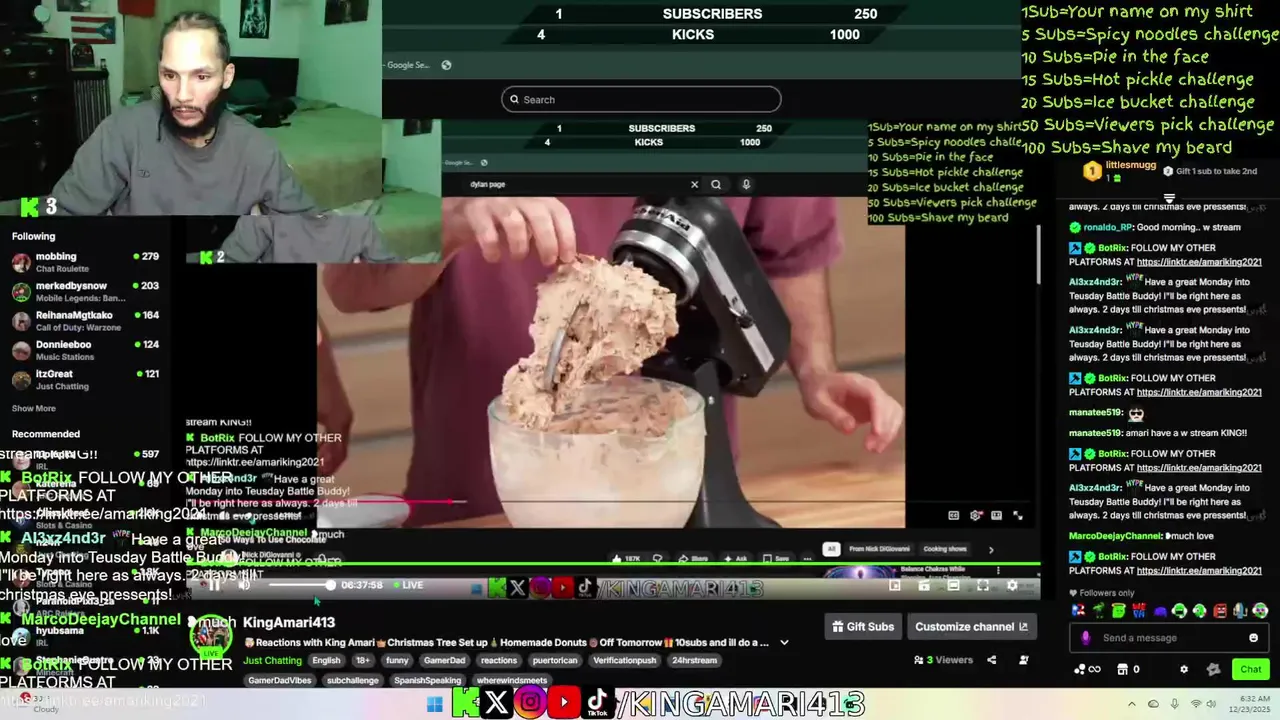Screen dimensions: 1280x720
Task: Click the 'Verificationpush' stream tag
Action: [625, 661]
